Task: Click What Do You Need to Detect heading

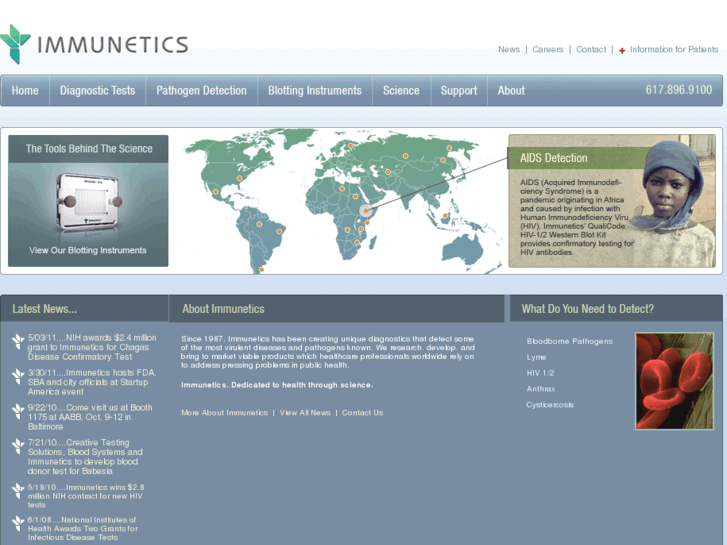Action: [x=587, y=309]
